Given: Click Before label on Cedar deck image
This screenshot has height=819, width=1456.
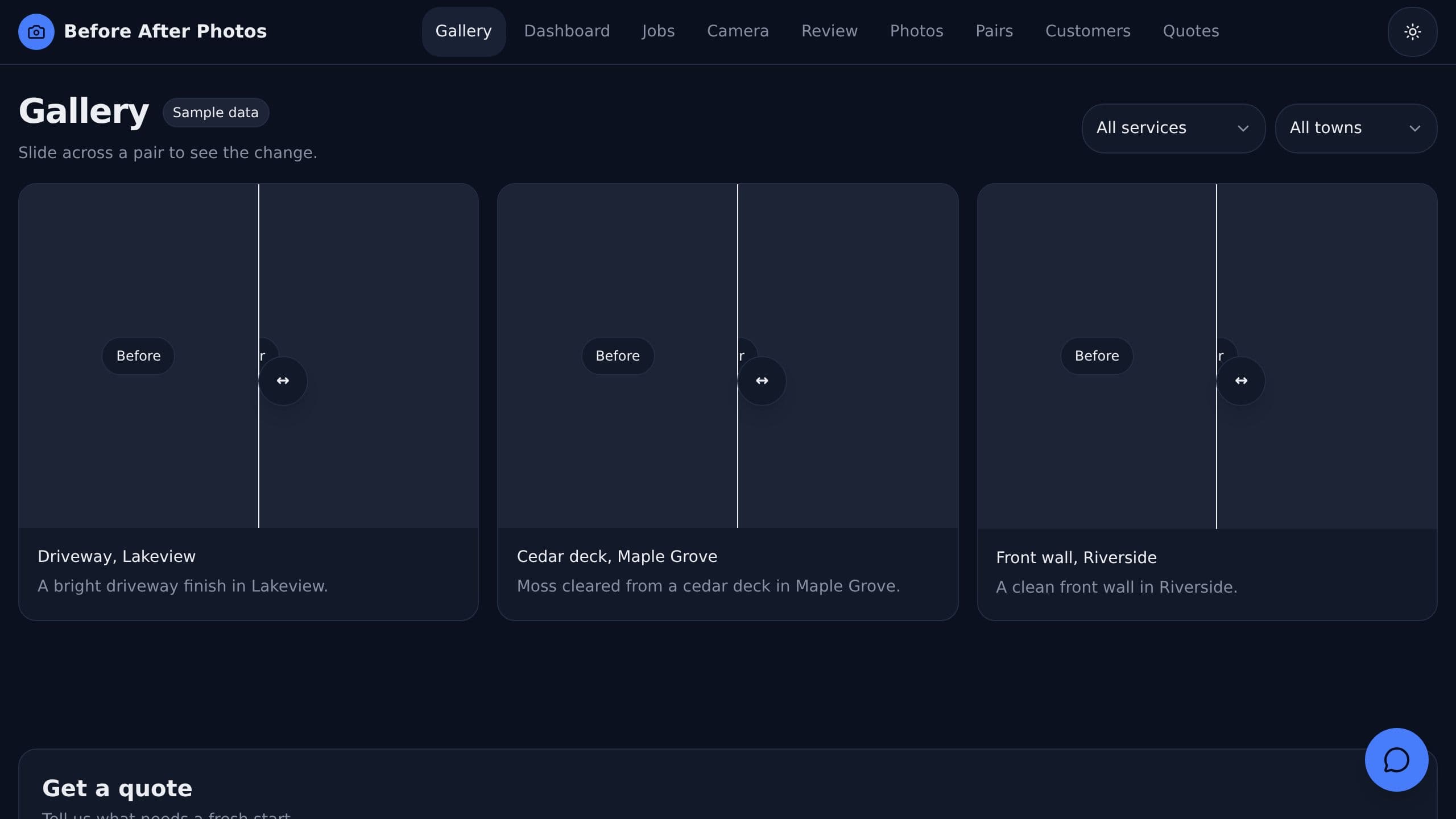Looking at the screenshot, I should [x=618, y=356].
